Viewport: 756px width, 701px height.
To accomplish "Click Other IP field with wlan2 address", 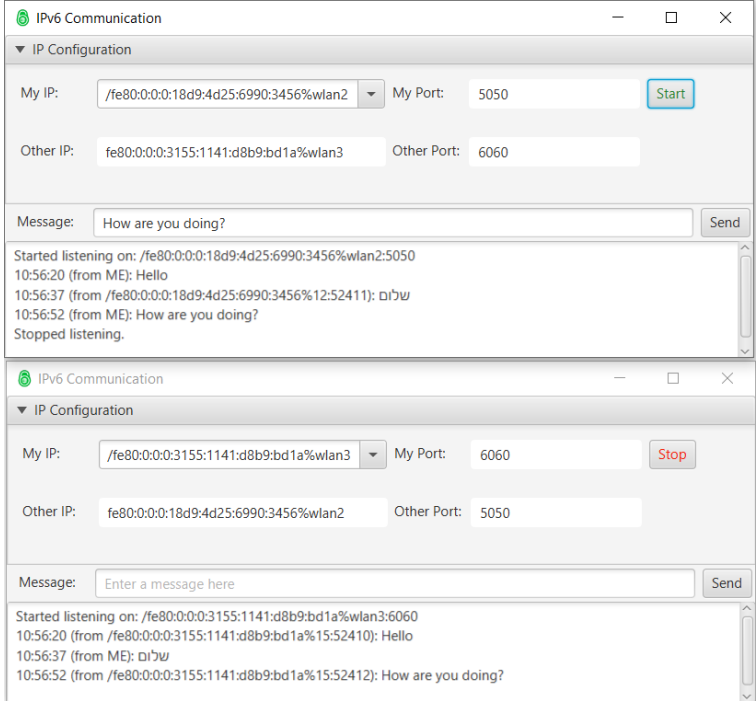I will 243,512.
